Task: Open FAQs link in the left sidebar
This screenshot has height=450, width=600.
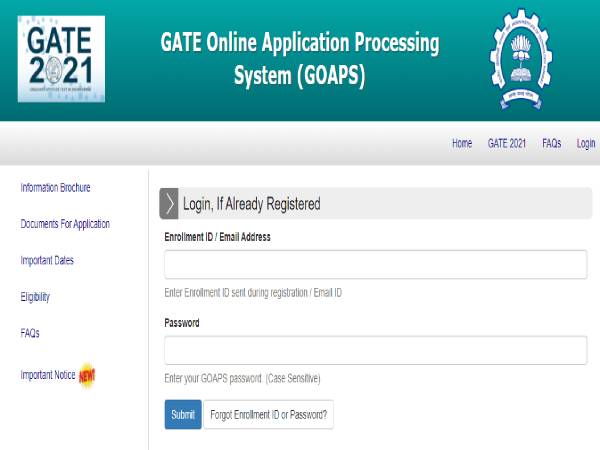Action: pos(30,333)
